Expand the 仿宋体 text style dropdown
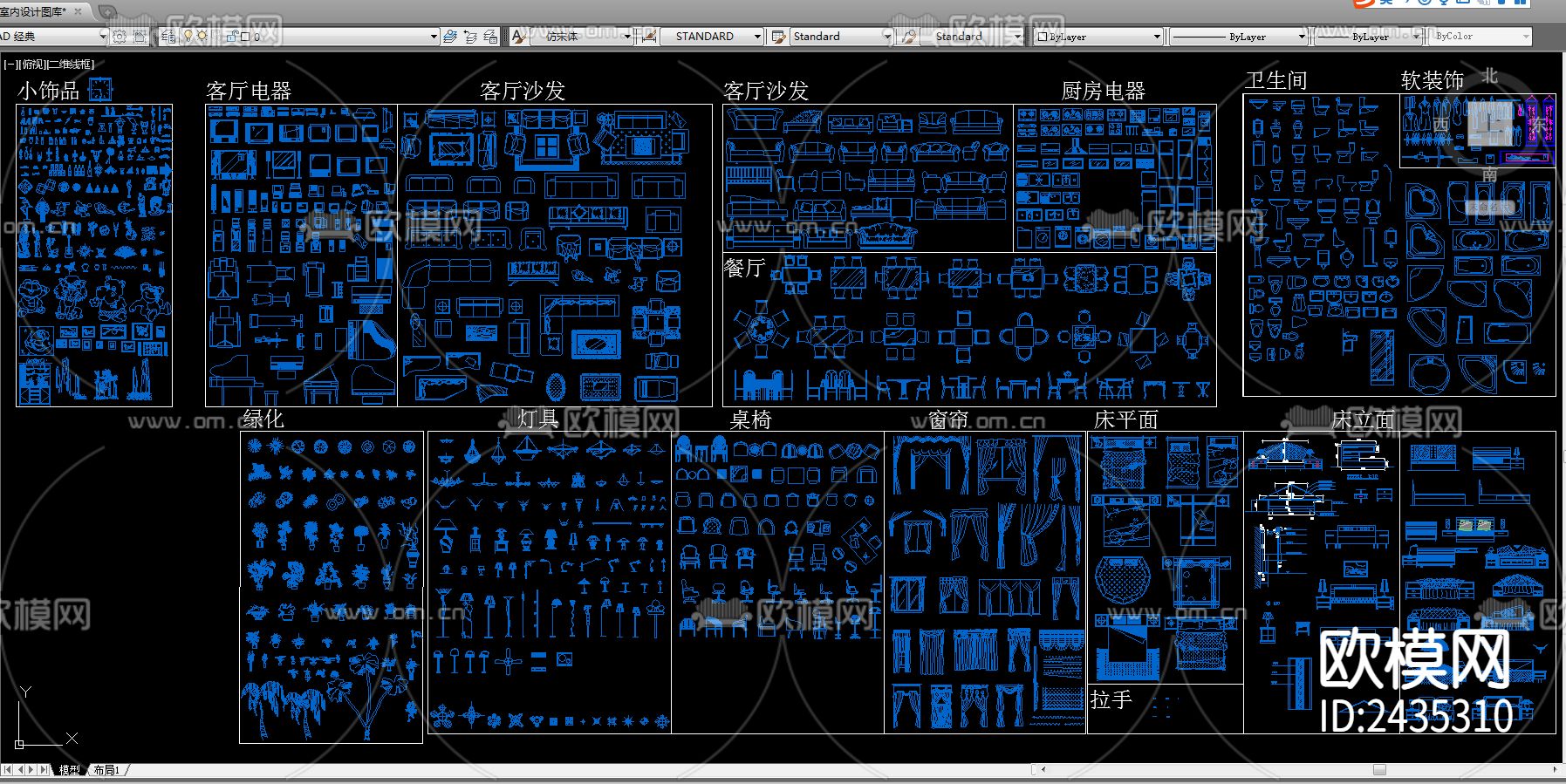The height and width of the screenshot is (784, 1566). coord(626,37)
